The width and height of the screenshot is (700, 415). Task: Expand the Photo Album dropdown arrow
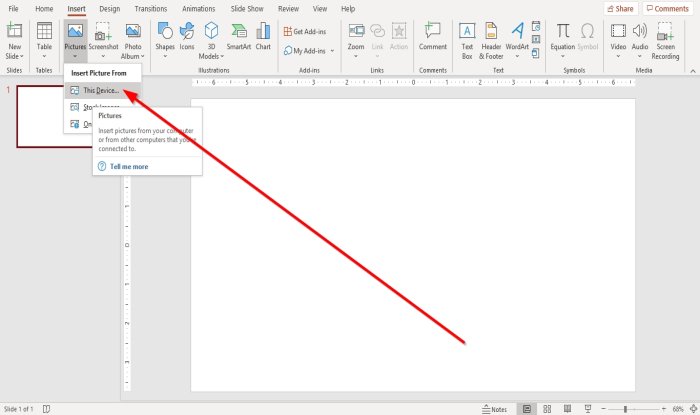142,56
